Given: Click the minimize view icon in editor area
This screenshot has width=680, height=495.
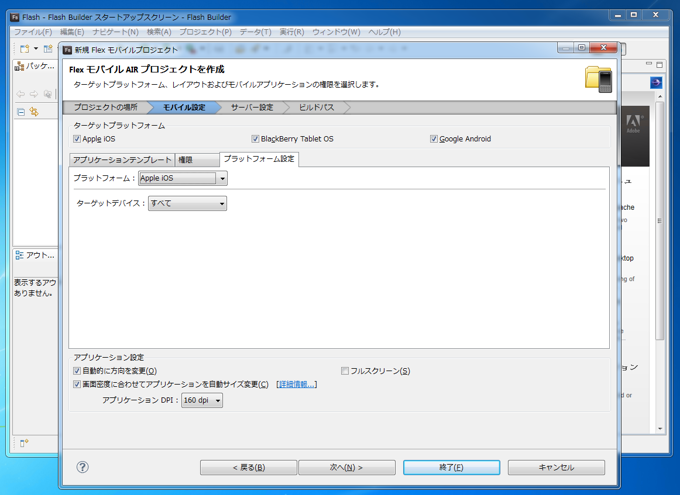Looking at the screenshot, I should [649, 65].
